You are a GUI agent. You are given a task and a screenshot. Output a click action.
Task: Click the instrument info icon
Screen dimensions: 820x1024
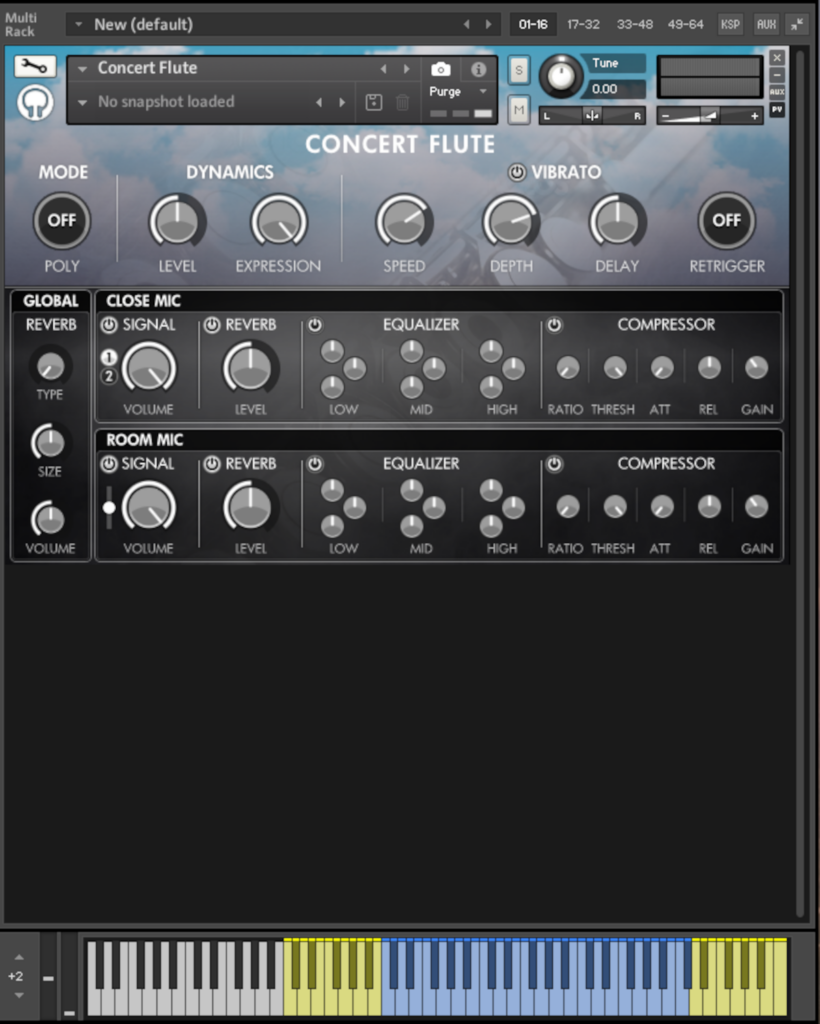477,70
